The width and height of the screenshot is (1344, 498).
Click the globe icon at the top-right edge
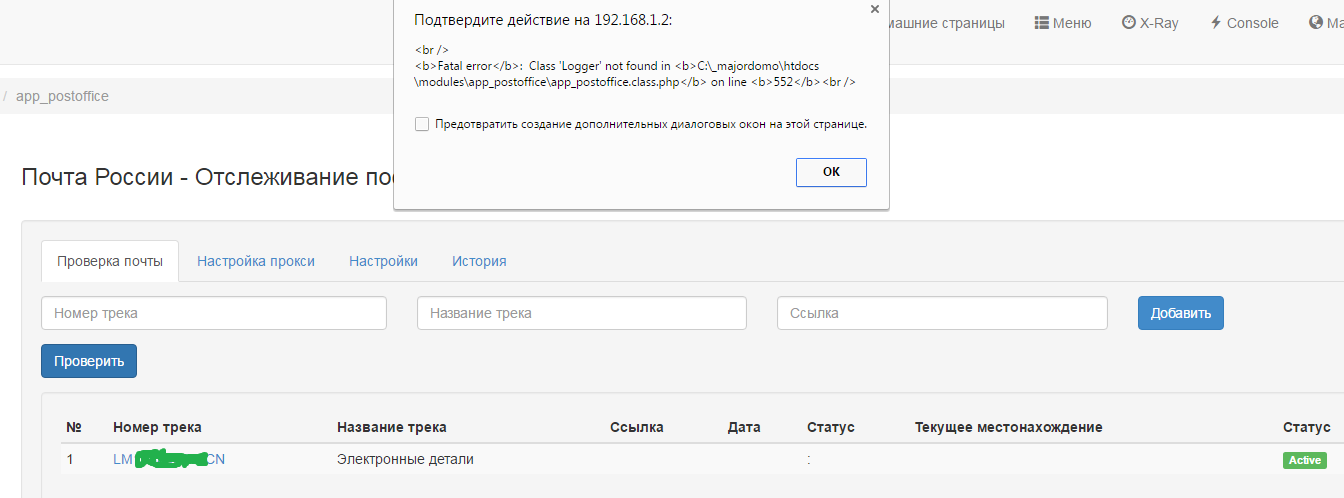(x=1316, y=23)
